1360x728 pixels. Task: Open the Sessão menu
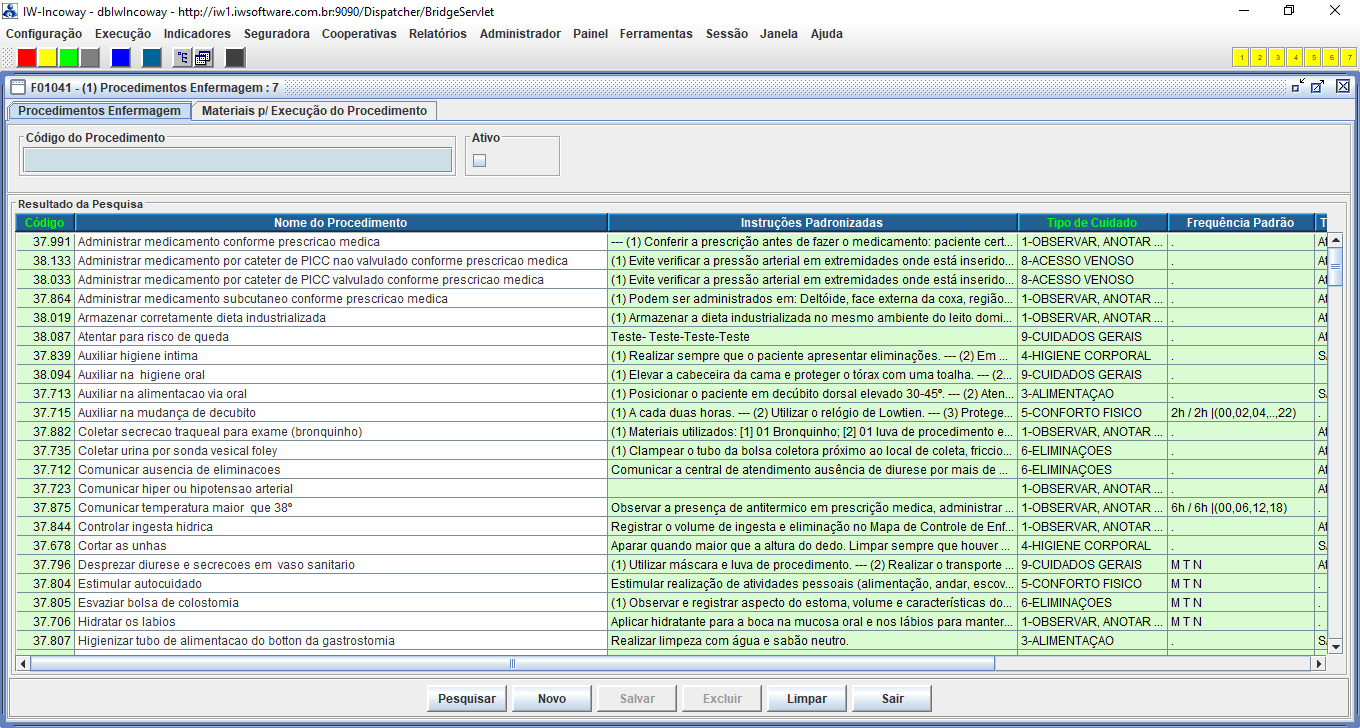coord(726,33)
